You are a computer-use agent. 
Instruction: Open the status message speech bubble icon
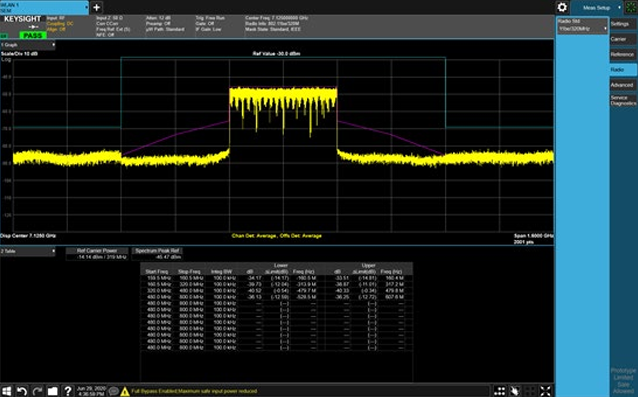click(114, 391)
